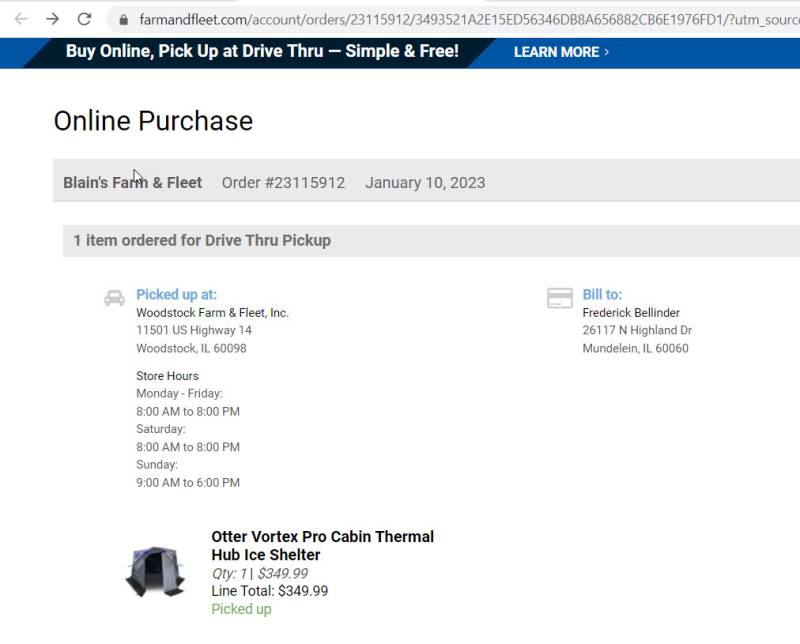Click the browser back arrow

coord(21,19)
